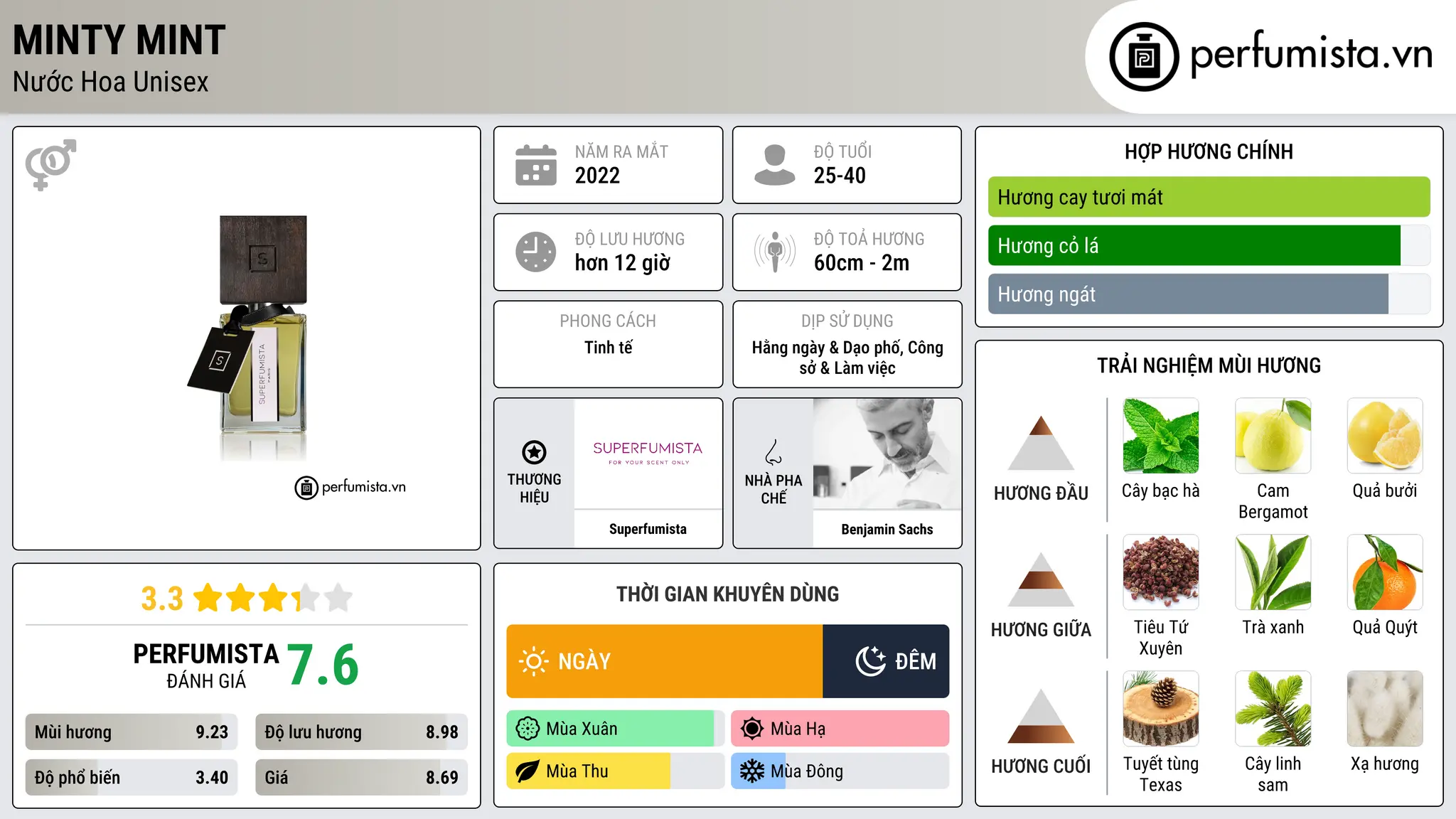This screenshot has height=819, width=1456.
Task: Click the Cây bạc hà mint image
Action: click(1161, 436)
